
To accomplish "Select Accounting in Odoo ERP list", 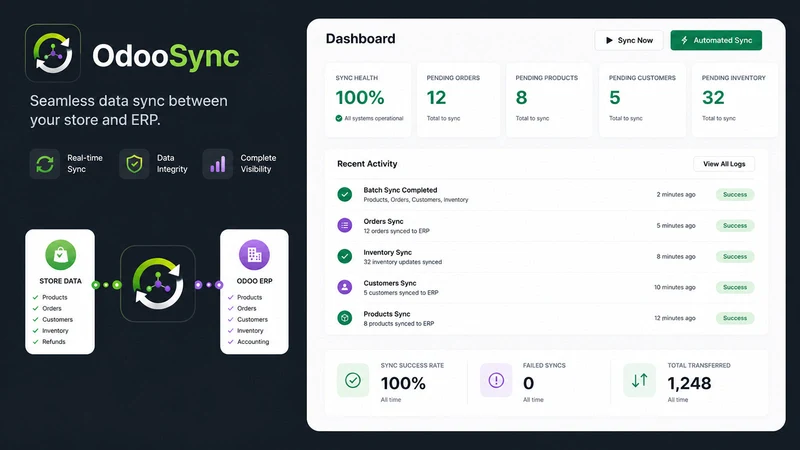I will click(x=253, y=342).
